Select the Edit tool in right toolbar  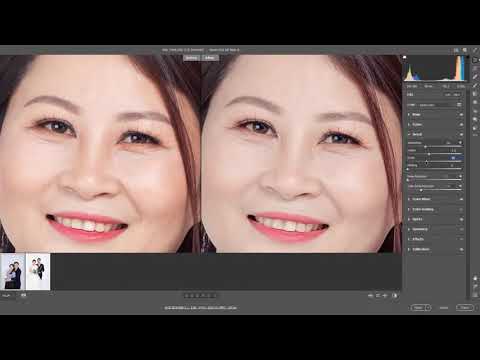475,60
